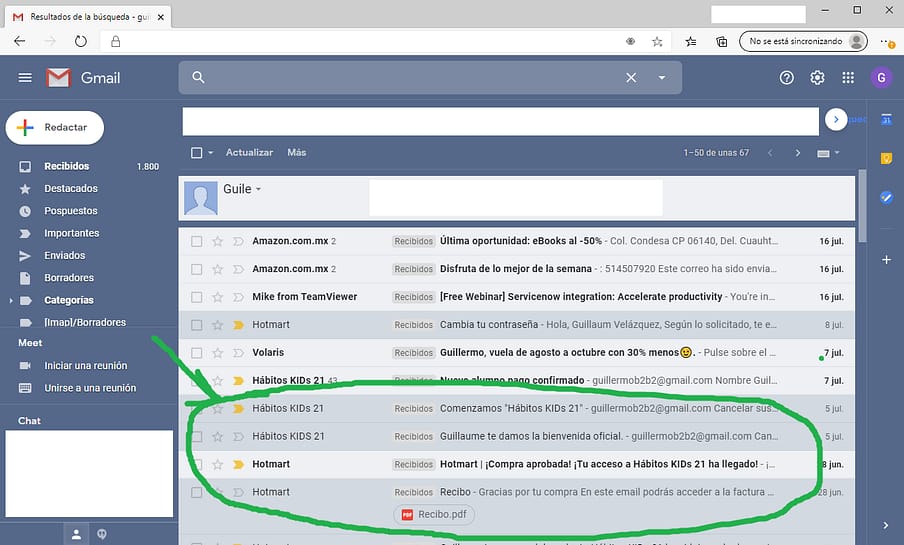Open the Enviados folder
Screen dimensions: 904x545
[x=65, y=255]
